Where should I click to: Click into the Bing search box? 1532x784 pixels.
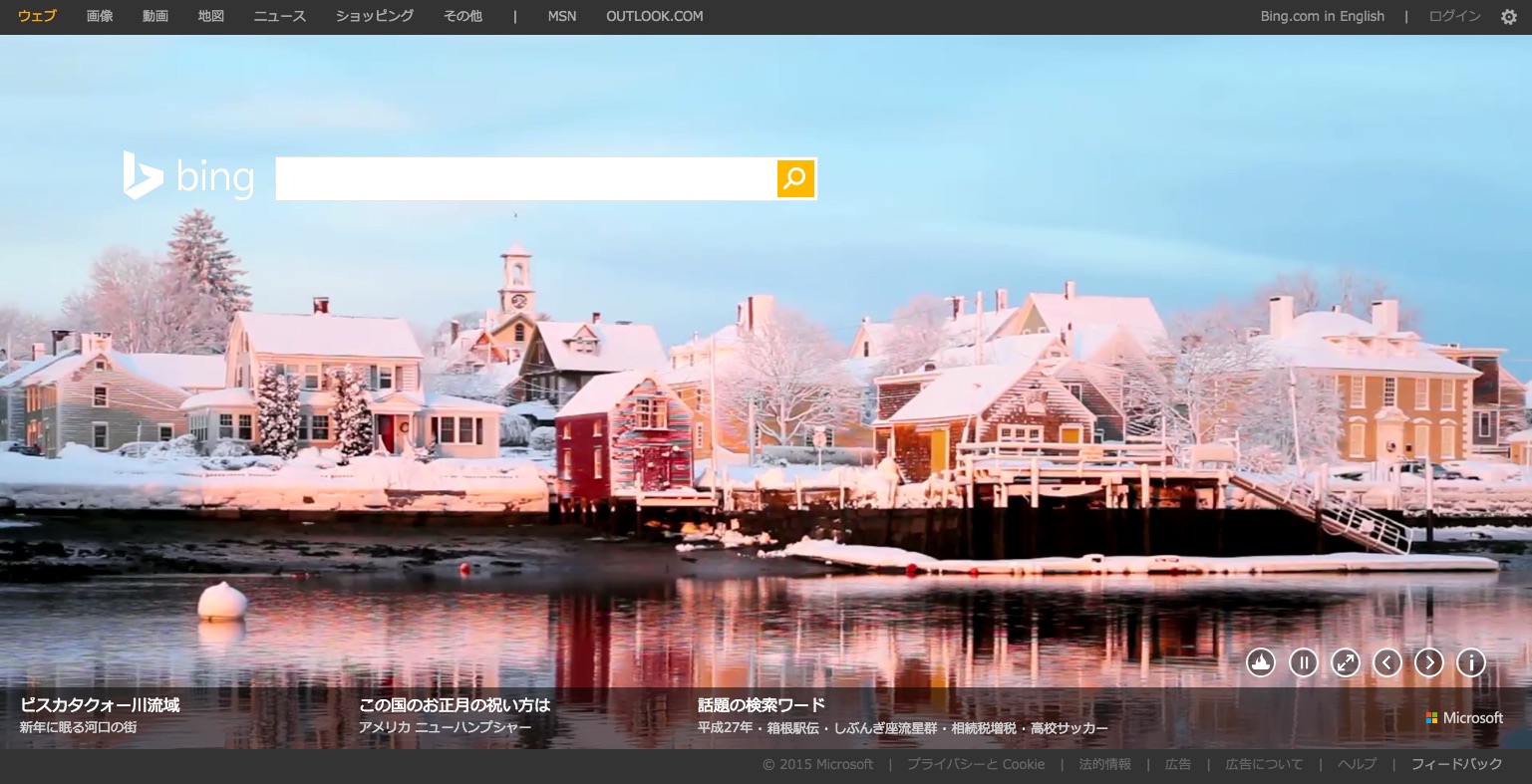pos(525,179)
